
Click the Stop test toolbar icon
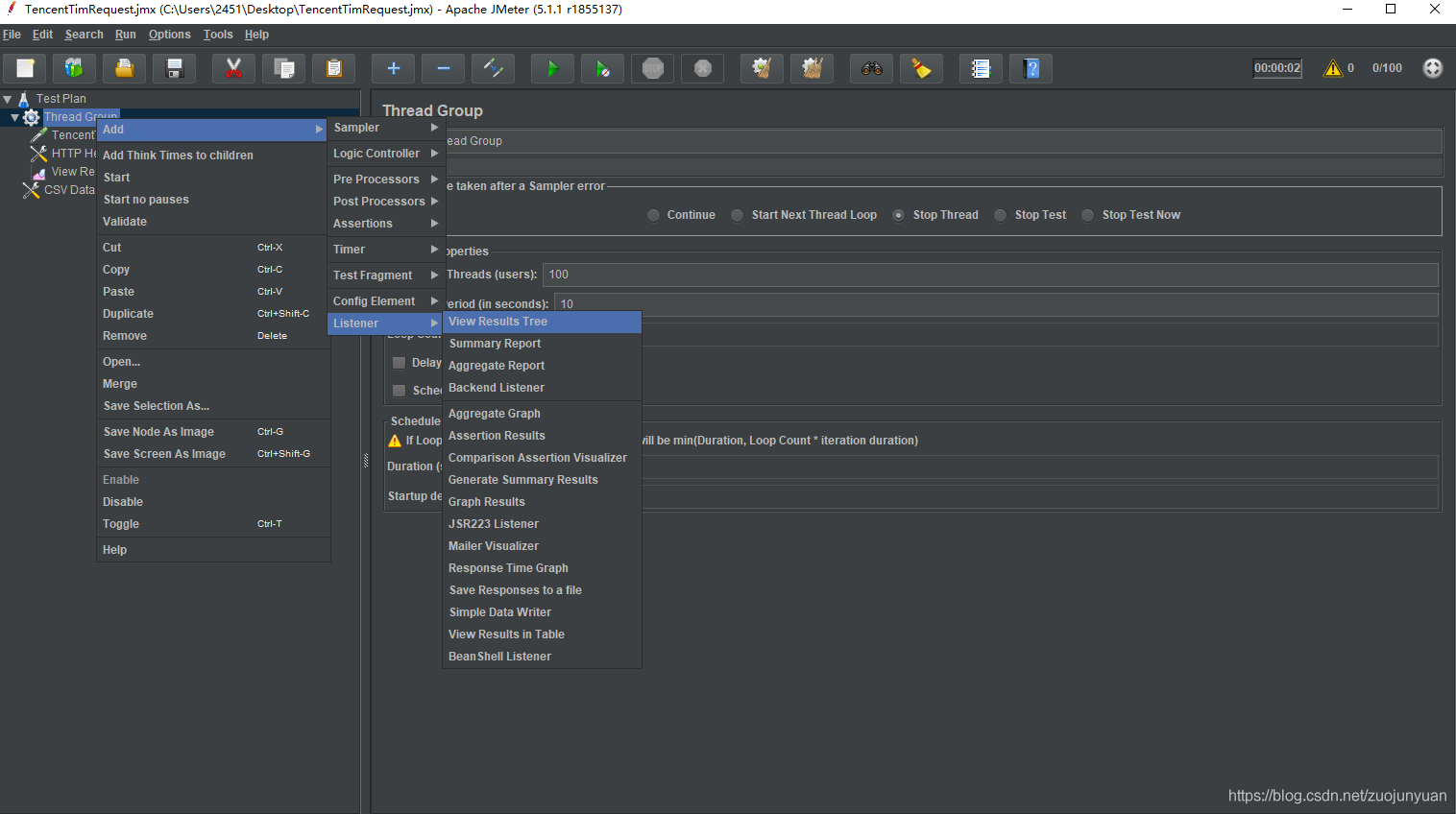pos(652,68)
